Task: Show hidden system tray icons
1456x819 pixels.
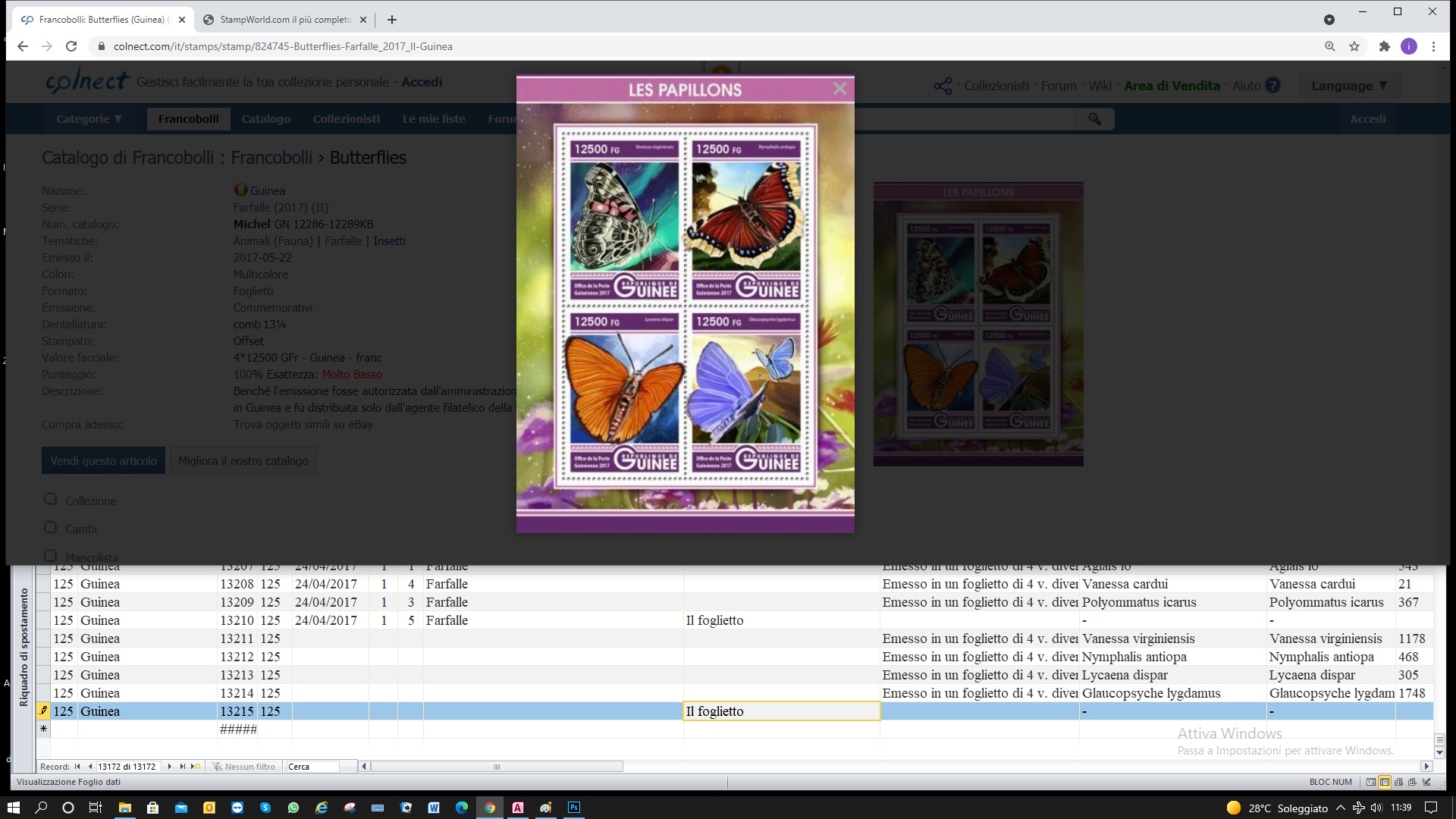Action: pyautogui.click(x=1341, y=808)
